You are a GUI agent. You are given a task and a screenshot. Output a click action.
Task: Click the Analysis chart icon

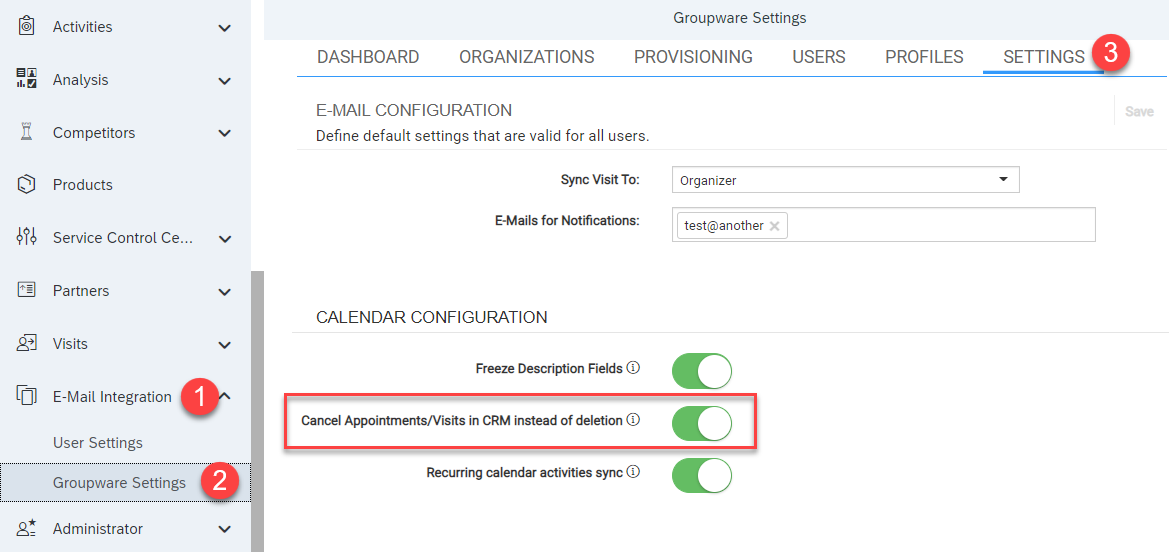pos(26,79)
